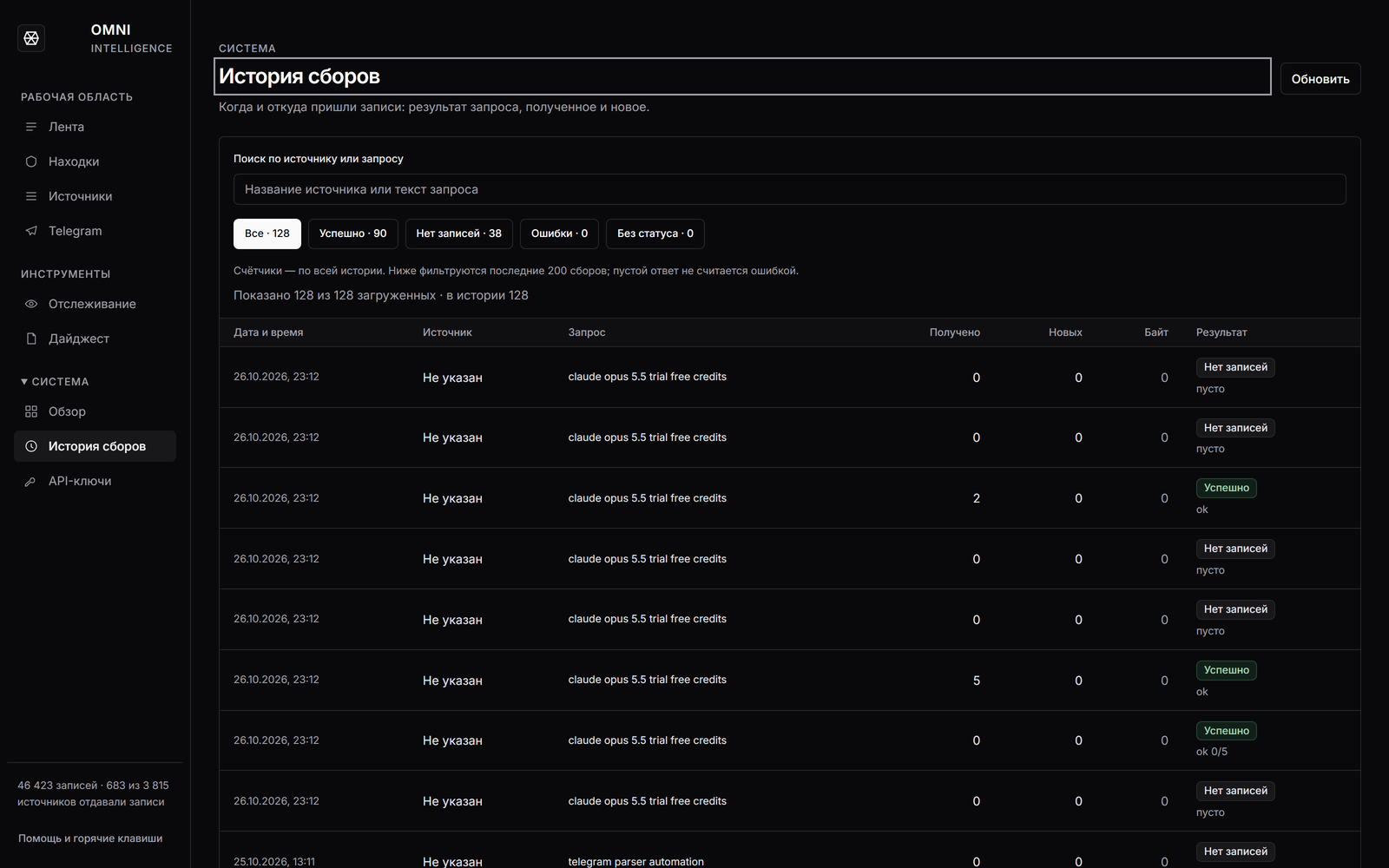Click the Новых column header
Screen dimensions: 1389x868
tap(1065, 332)
